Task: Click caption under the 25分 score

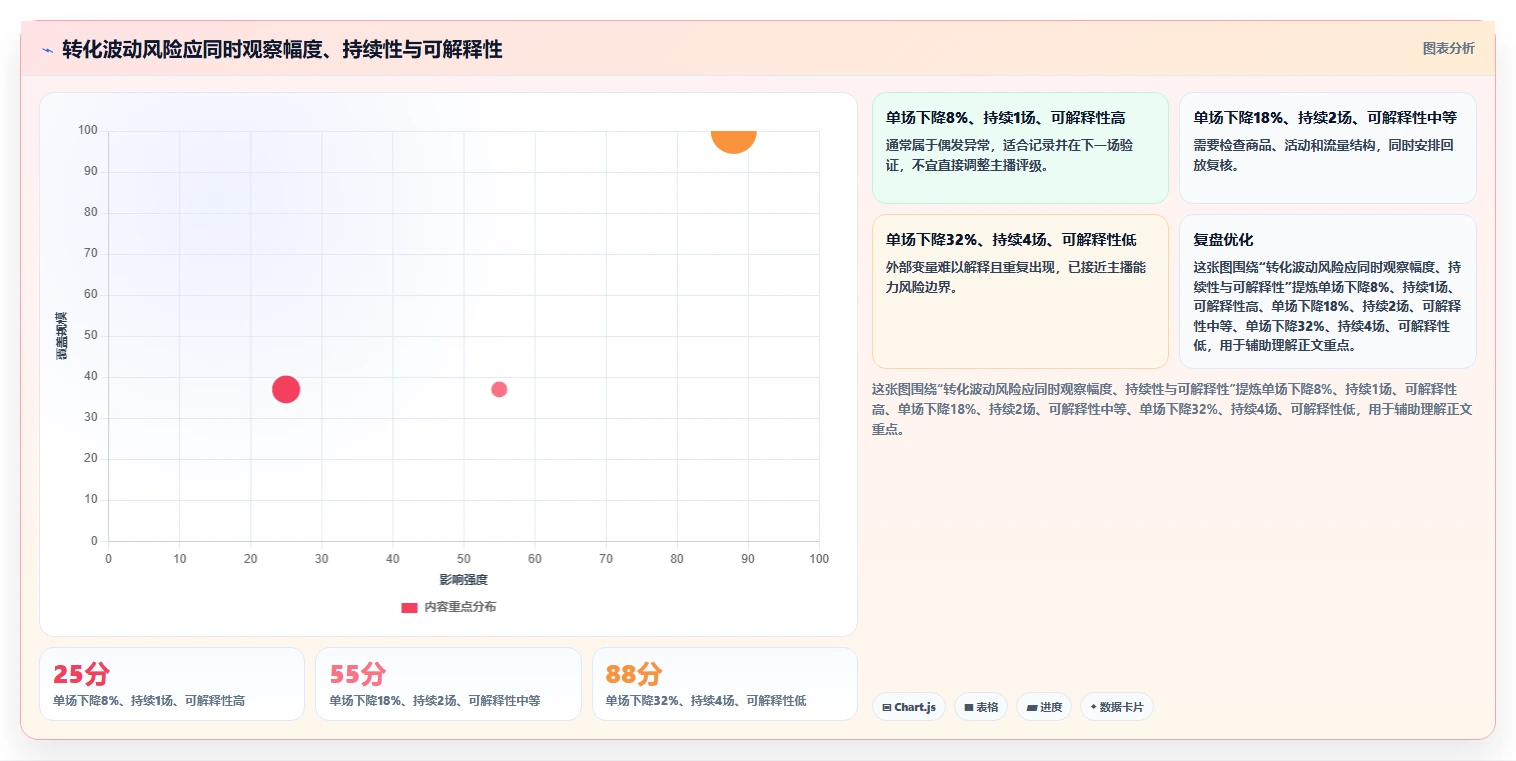Action: (x=149, y=701)
